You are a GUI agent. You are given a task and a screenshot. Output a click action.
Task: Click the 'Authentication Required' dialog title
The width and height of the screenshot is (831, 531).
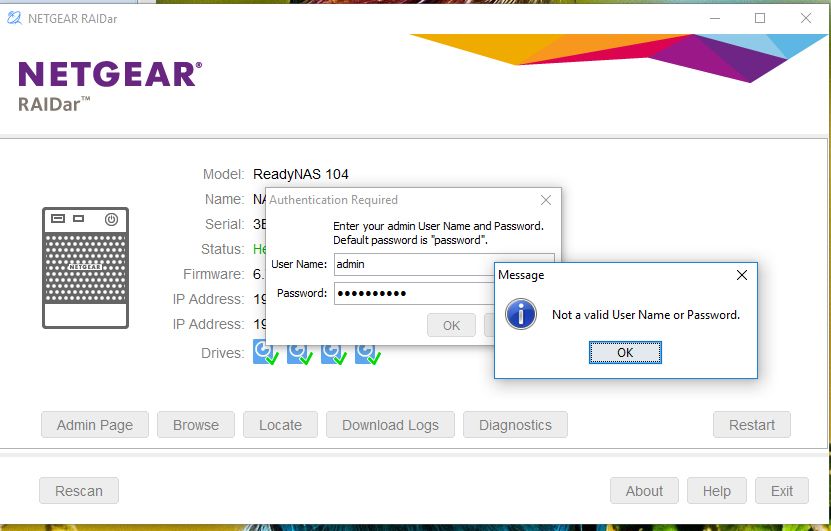coord(333,200)
